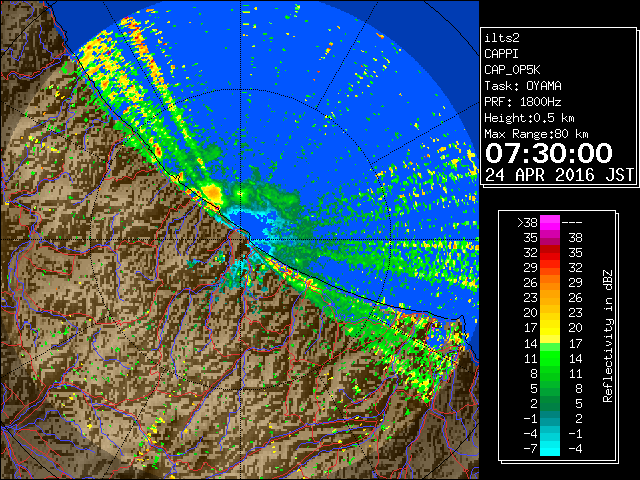Click the 'CAP_OP5K' text line
Viewport: 640px width, 480px height.
pos(512,70)
